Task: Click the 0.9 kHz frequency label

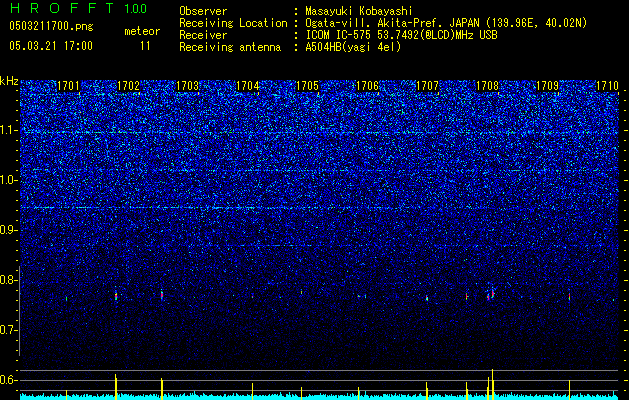Action: [x=8, y=230]
